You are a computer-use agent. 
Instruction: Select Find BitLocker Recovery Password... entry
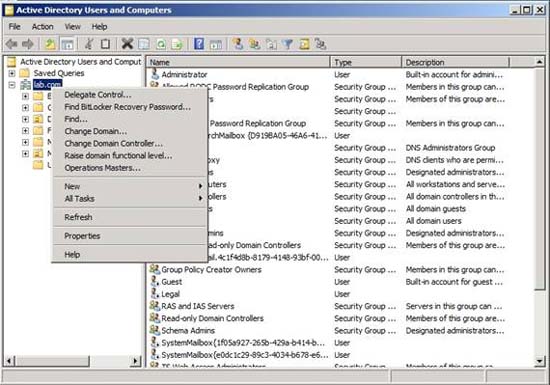click(x=129, y=107)
